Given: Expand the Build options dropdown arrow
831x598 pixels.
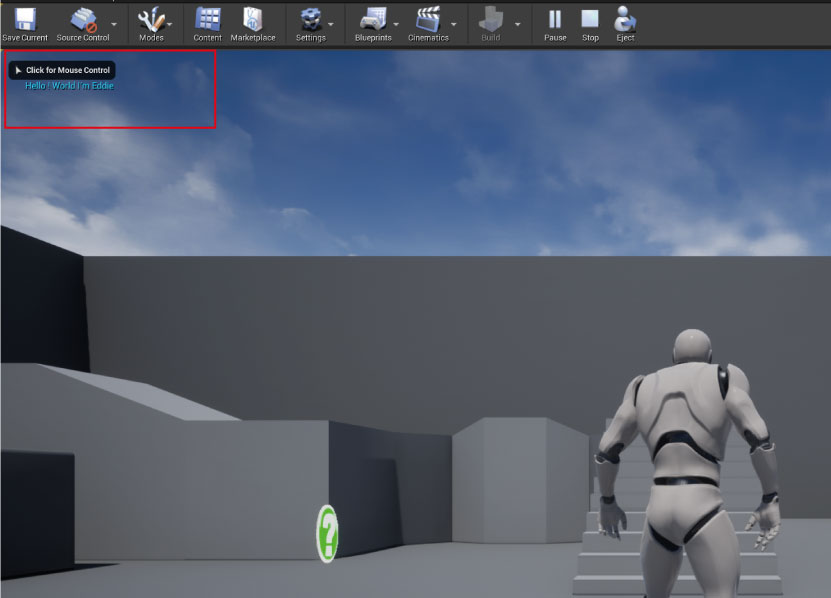Looking at the screenshot, I should click(517, 23).
